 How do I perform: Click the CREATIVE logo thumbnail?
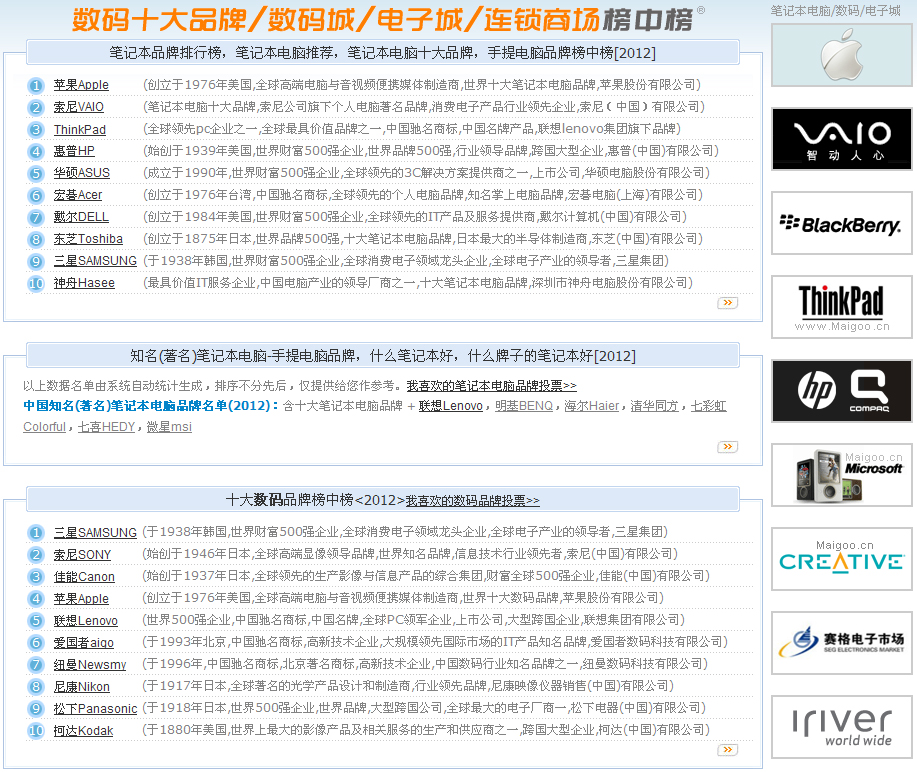tap(842, 559)
